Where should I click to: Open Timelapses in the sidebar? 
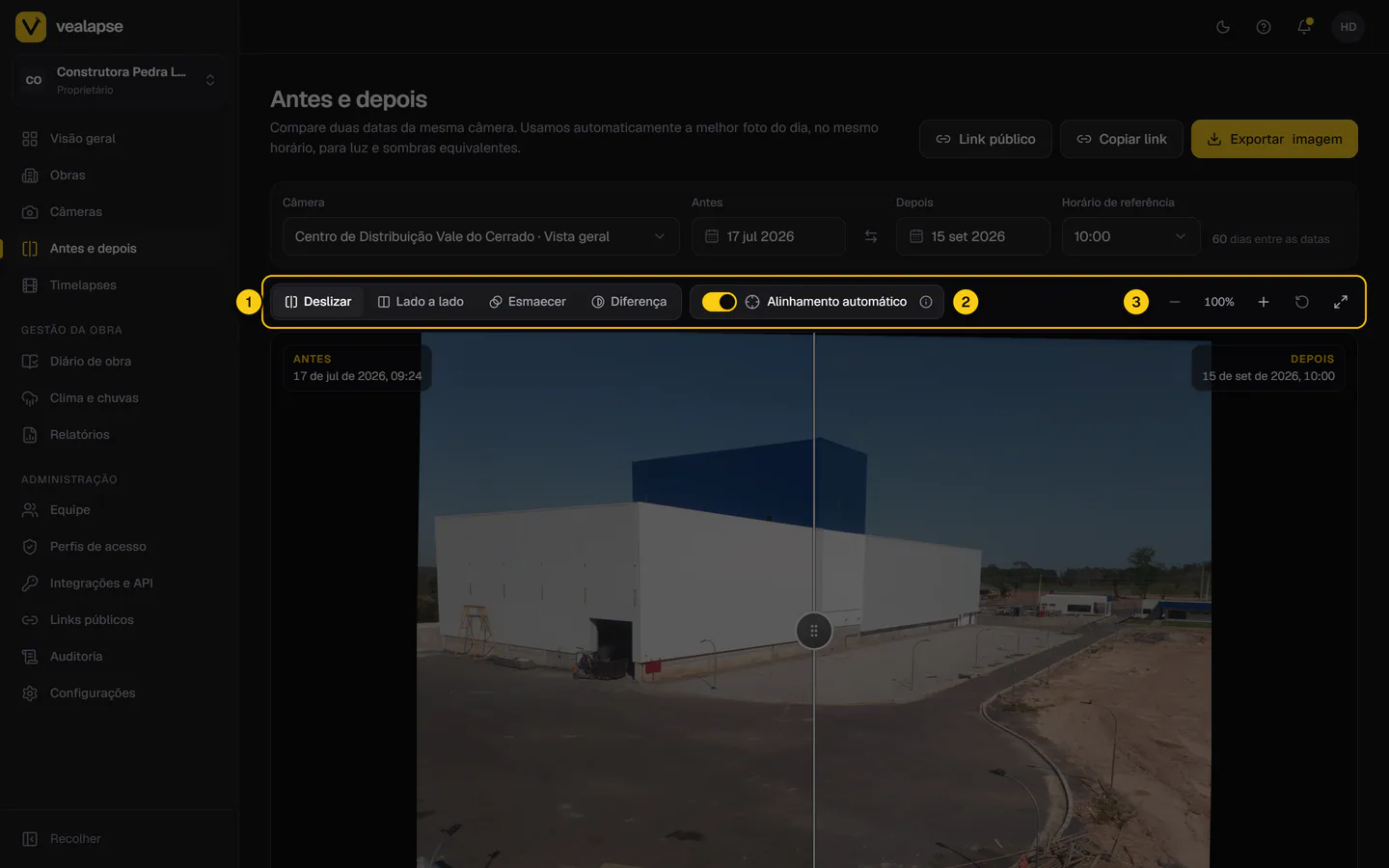click(120, 285)
